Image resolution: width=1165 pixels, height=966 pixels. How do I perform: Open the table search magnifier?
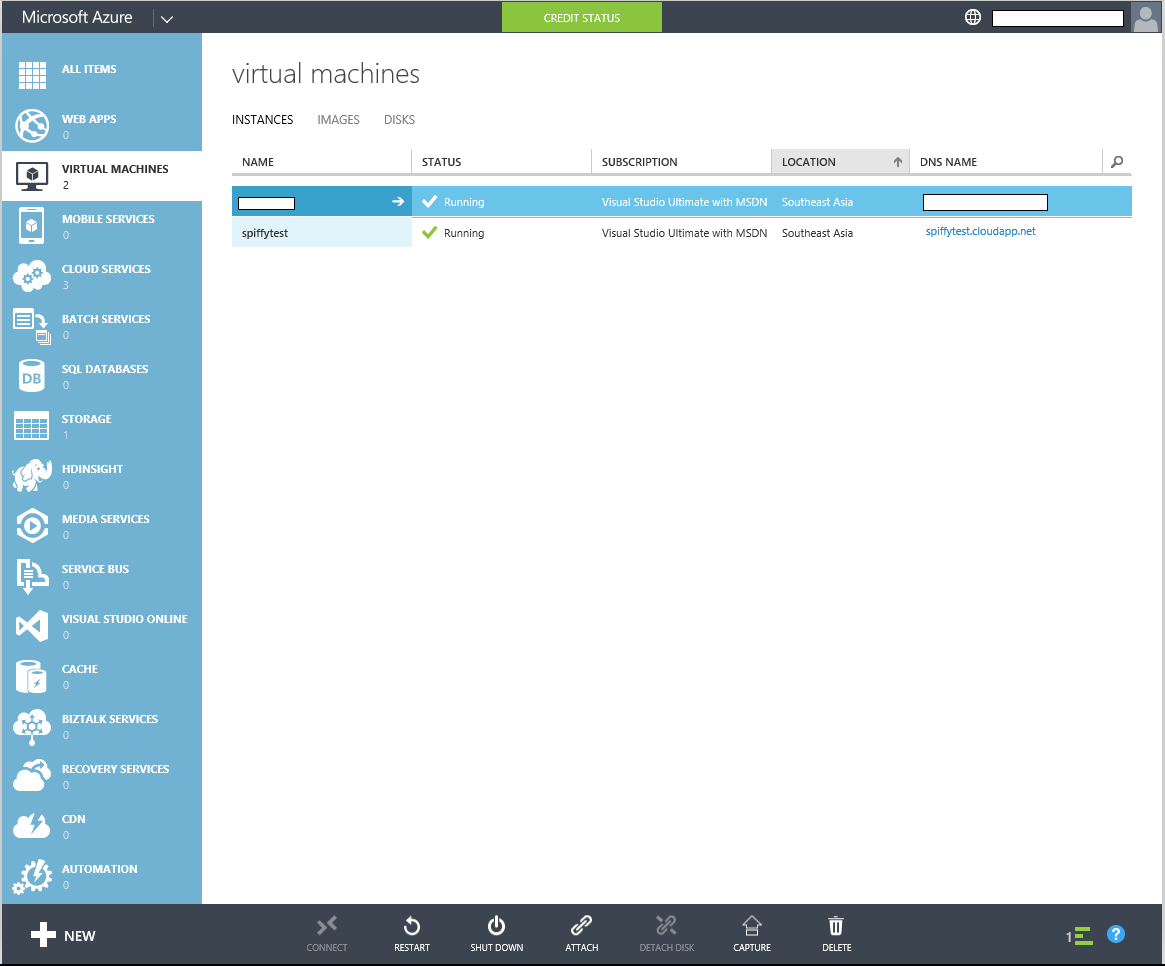(x=1117, y=161)
